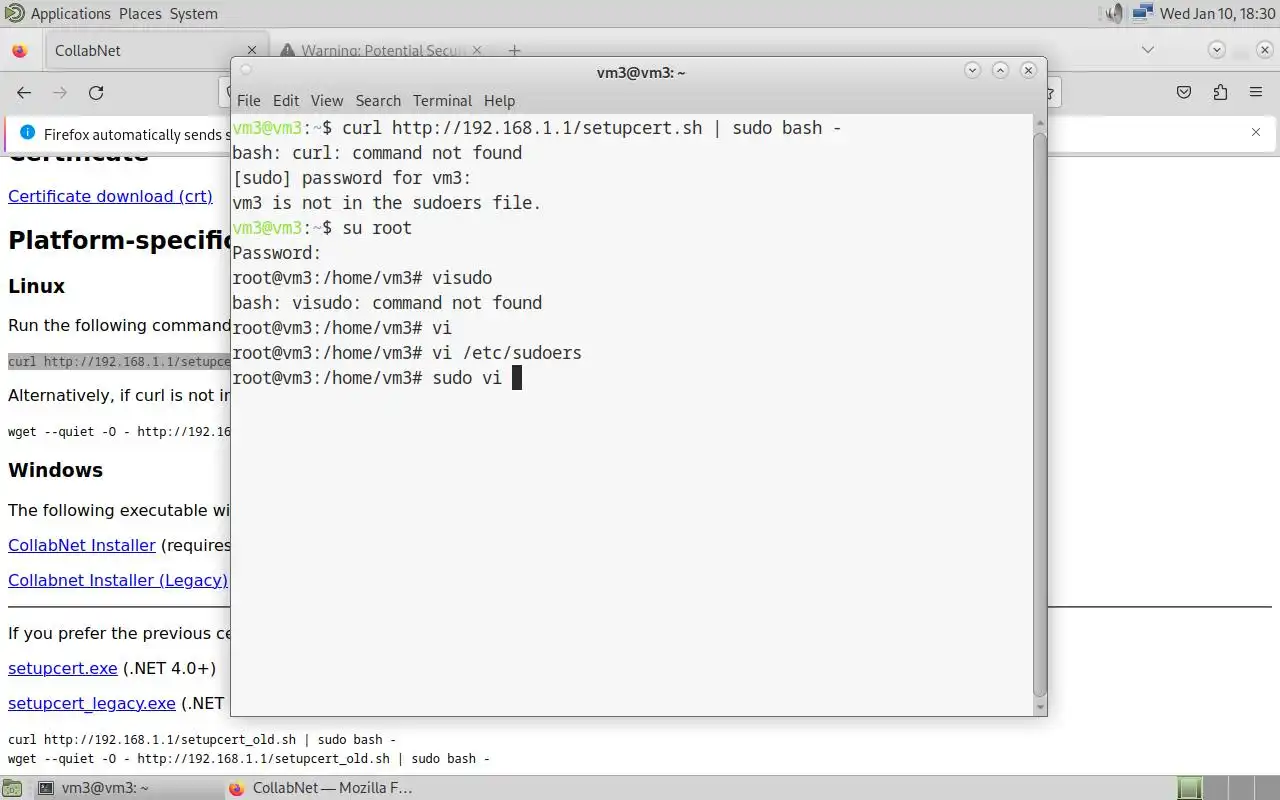Minimize the vm3@vm3 terminal window
This screenshot has width=1280, height=800.
click(972, 70)
